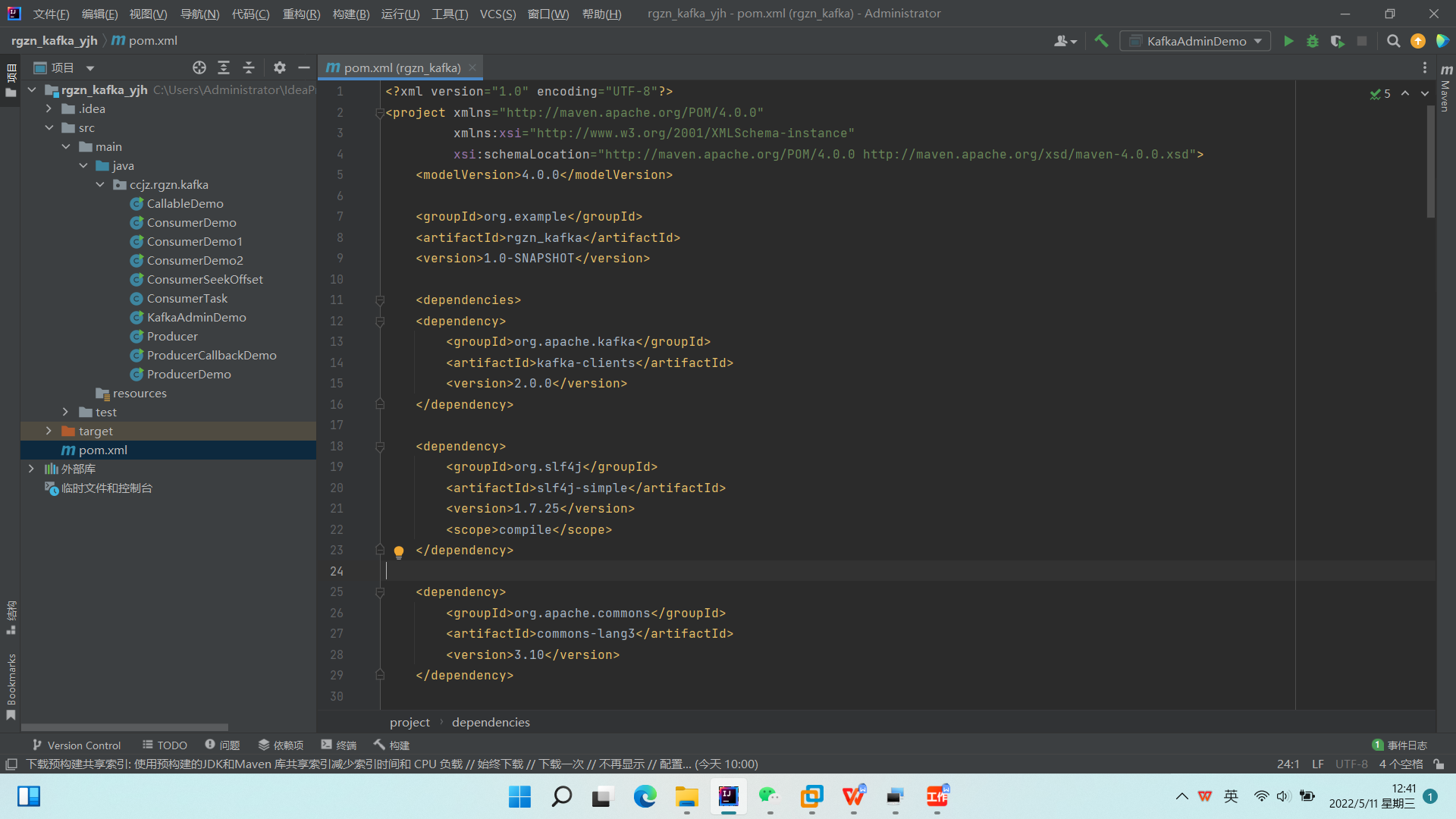1456x819 pixels.
Task: Open the 终端 terminal panel
Action: coord(338,745)
